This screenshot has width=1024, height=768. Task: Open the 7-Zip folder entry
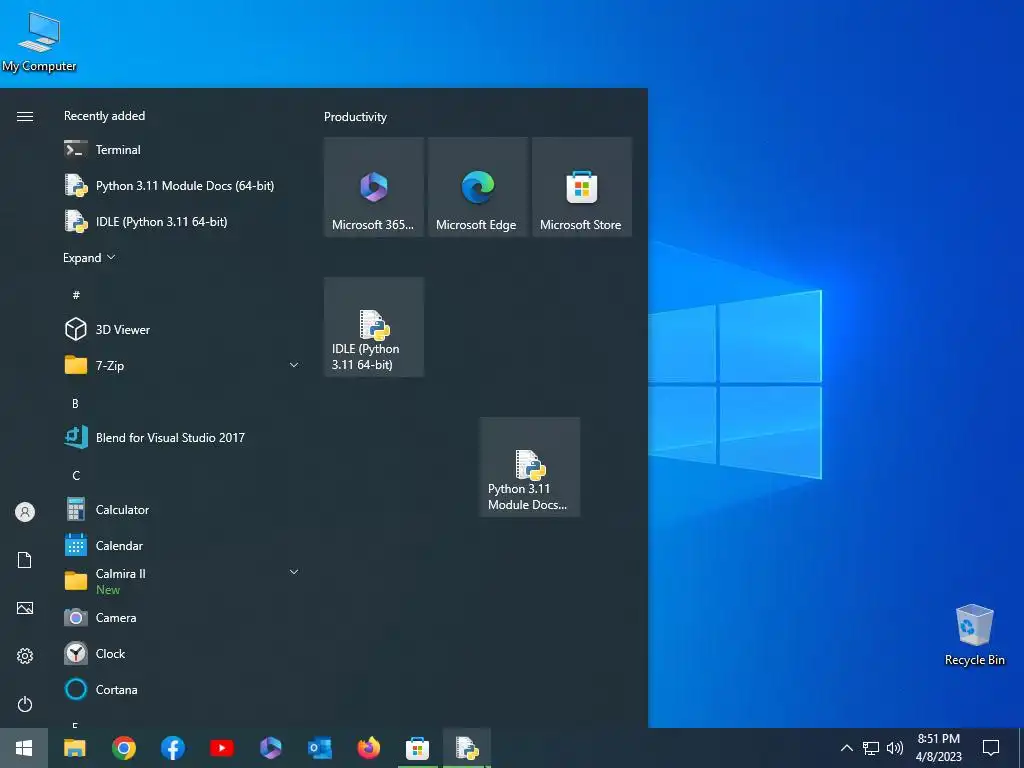tap(183, 365)
